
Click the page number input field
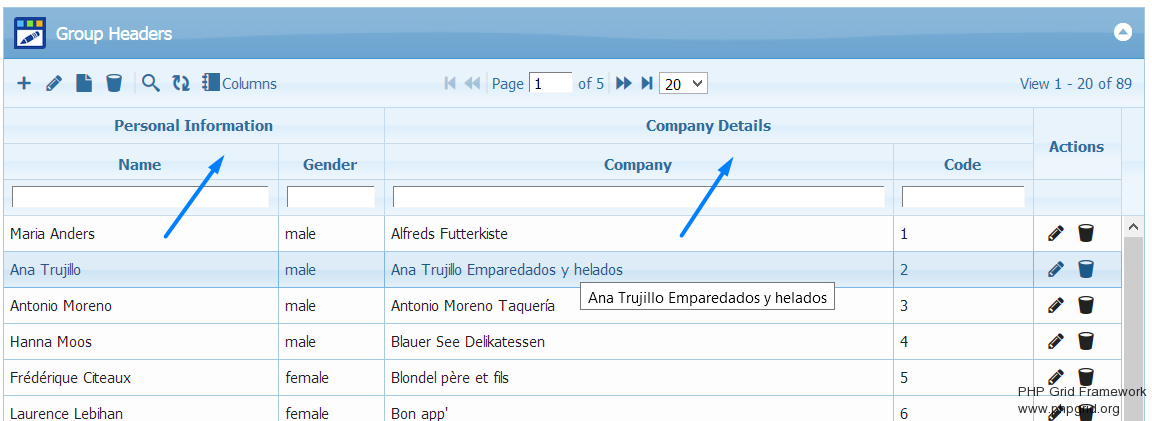[551, 84]
